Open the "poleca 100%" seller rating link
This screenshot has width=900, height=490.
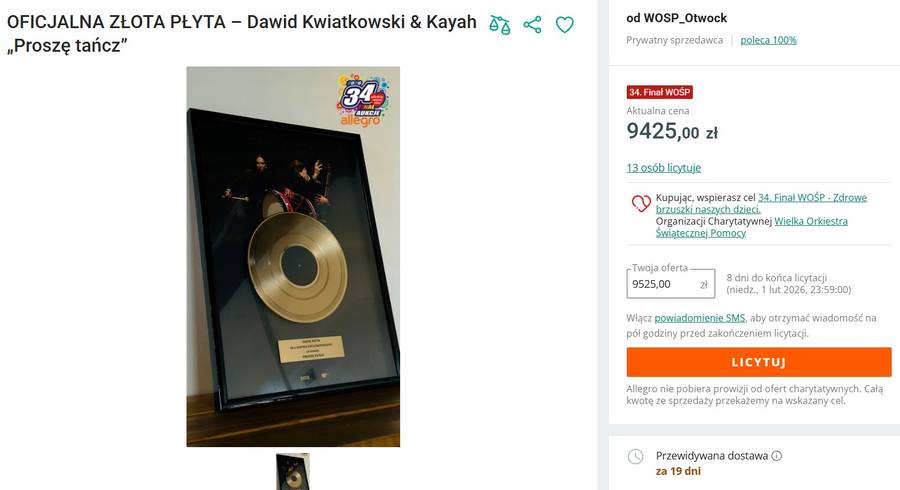click(768, 40)
